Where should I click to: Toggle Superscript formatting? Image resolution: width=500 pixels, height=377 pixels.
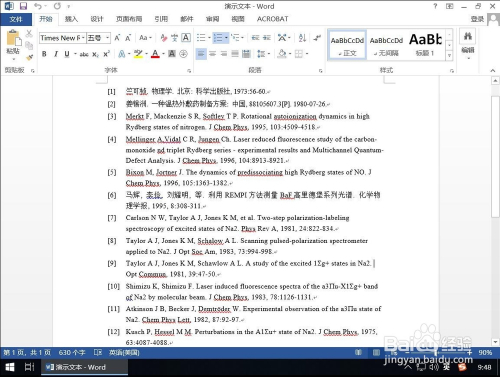pos(106,54)
